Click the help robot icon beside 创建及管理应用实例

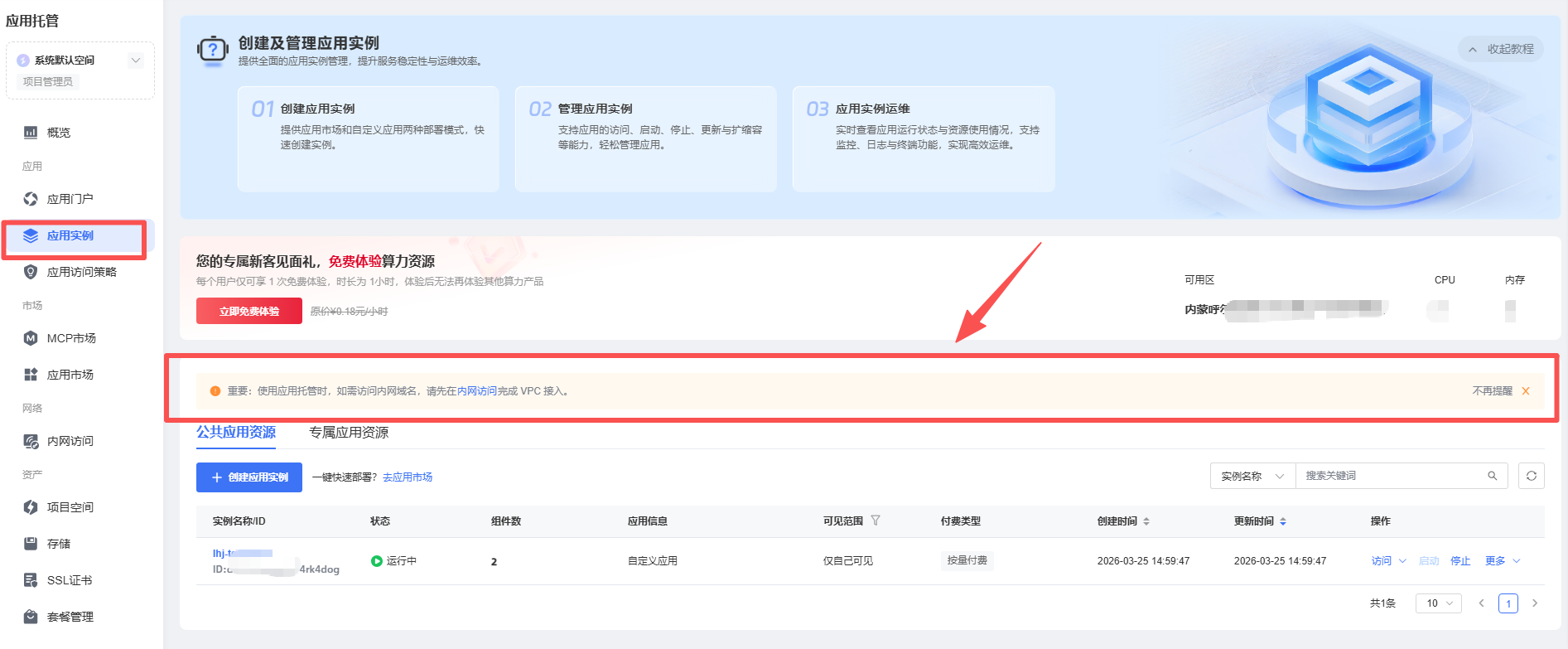coord(213,50)
